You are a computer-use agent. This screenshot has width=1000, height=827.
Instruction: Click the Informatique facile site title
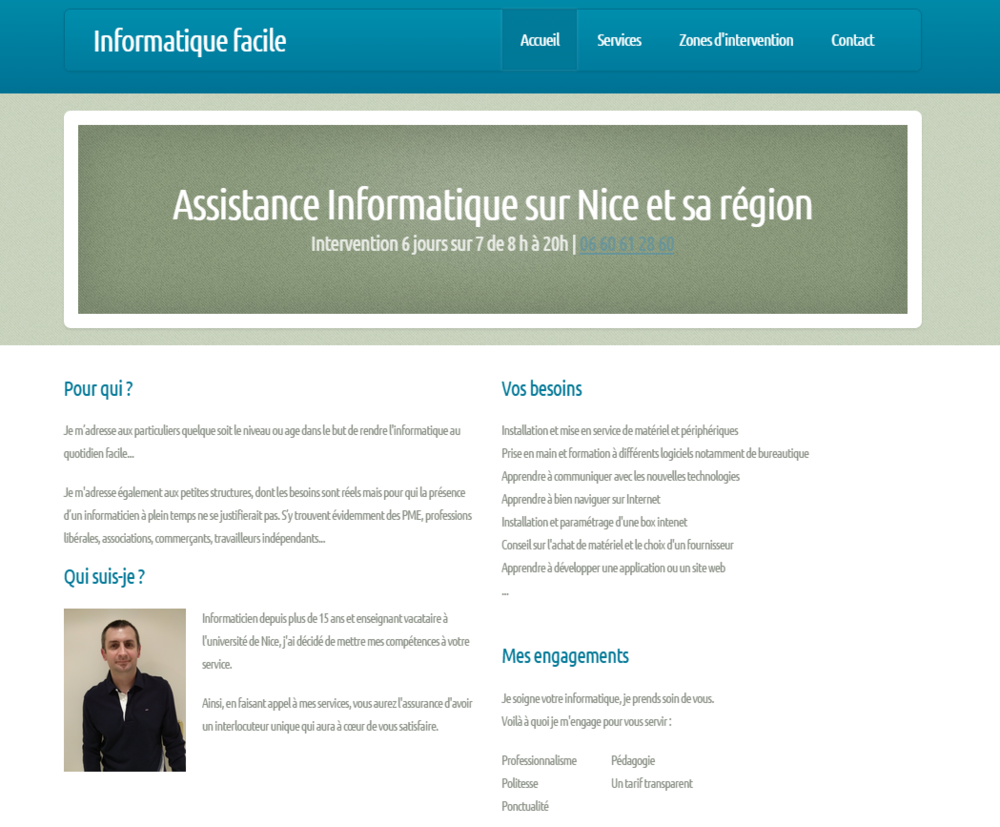click(x=189, y=41)
